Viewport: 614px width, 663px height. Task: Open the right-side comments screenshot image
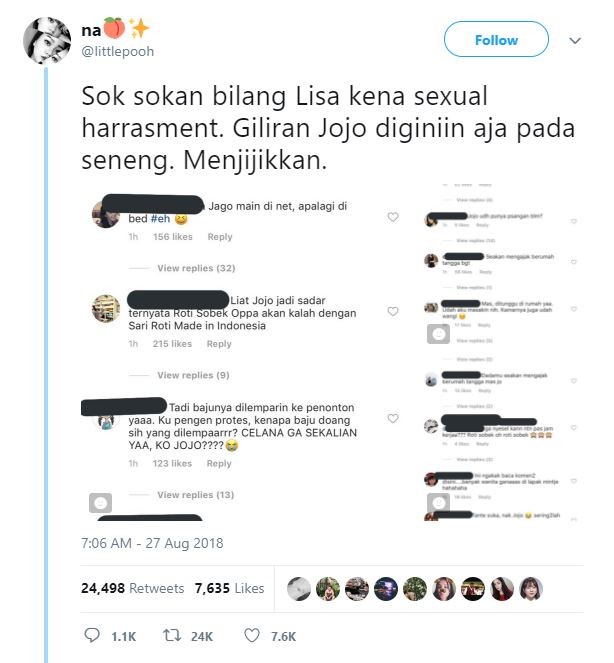coord(501,352)
